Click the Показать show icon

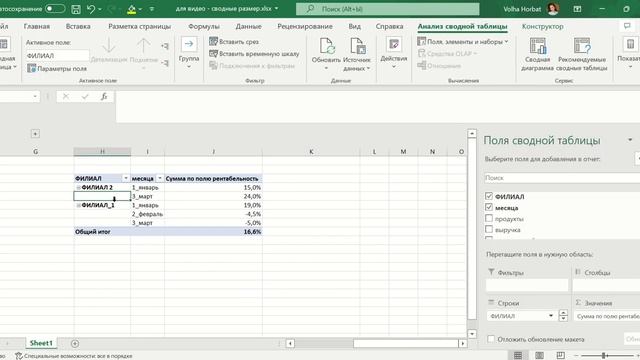pyautogui.click(x=630, y=44)
